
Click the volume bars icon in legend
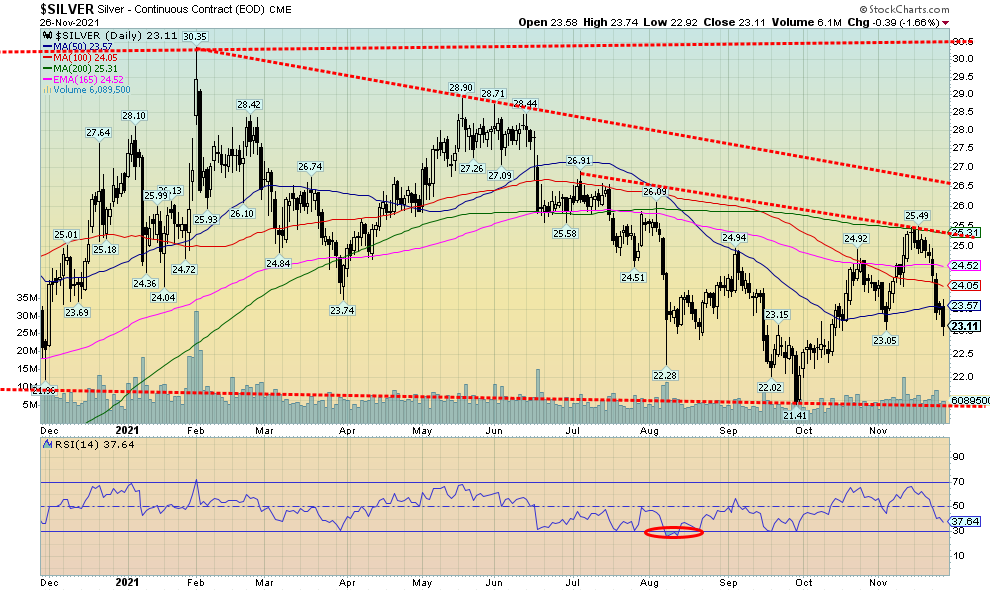click(45, 90)
